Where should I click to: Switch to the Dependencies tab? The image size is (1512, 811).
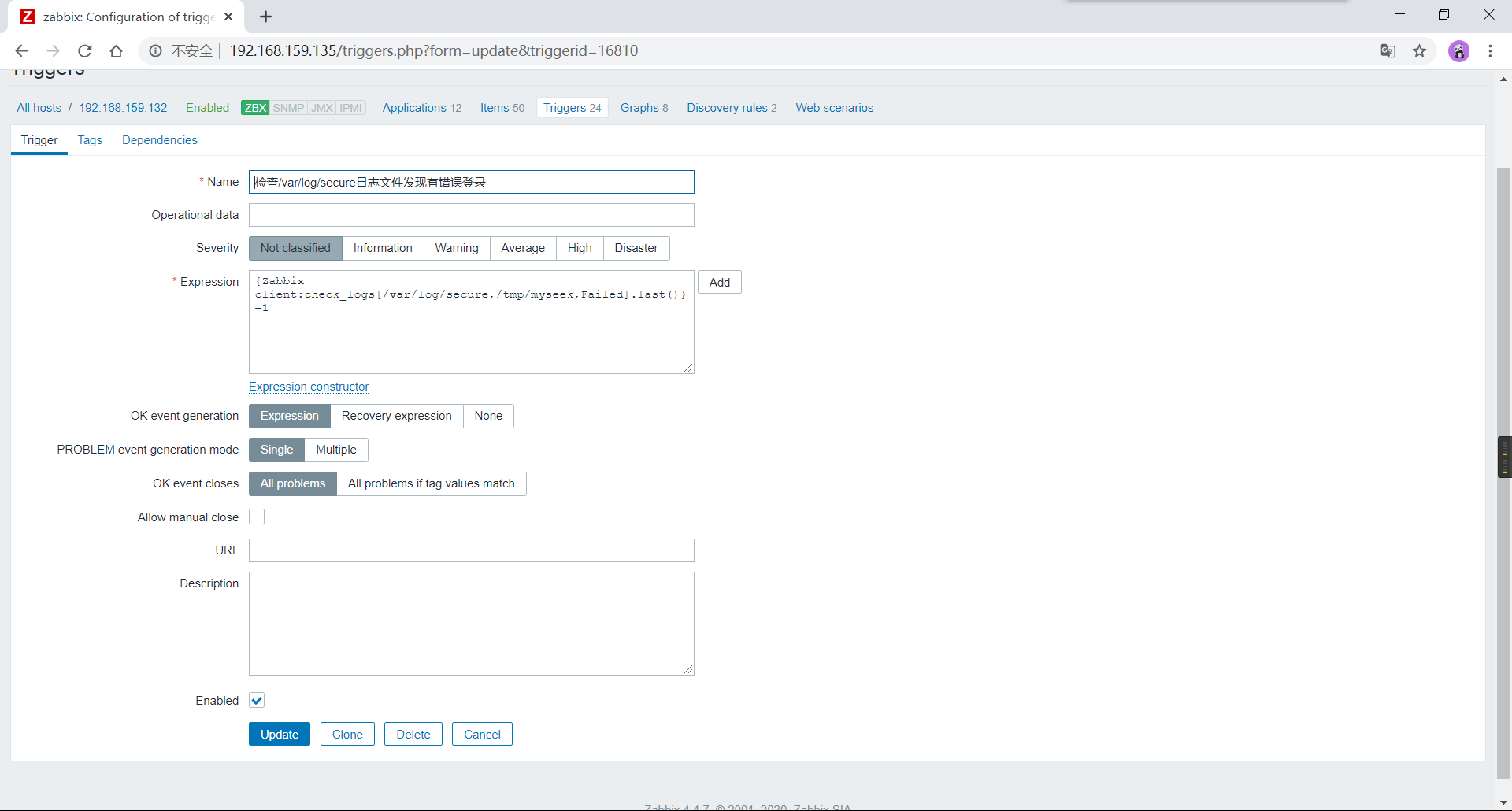(160, 140)
